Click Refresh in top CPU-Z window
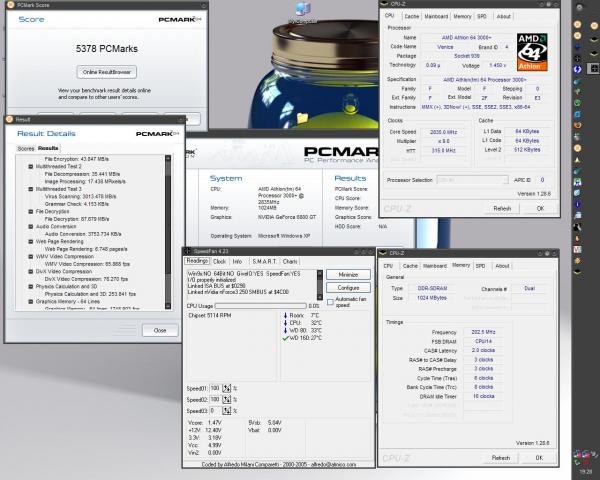 point(502,208)
